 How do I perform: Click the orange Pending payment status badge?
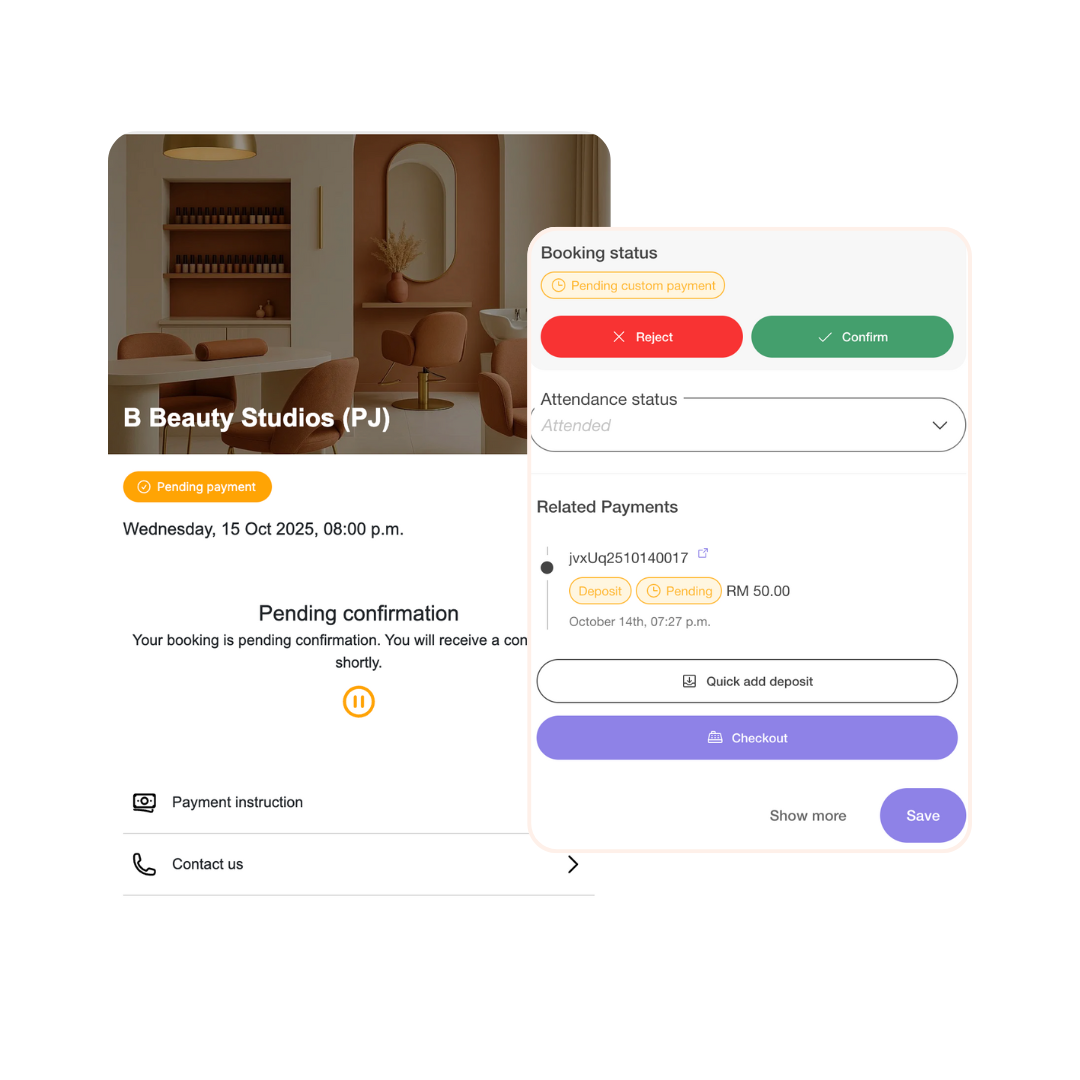[x=197, y=487]
